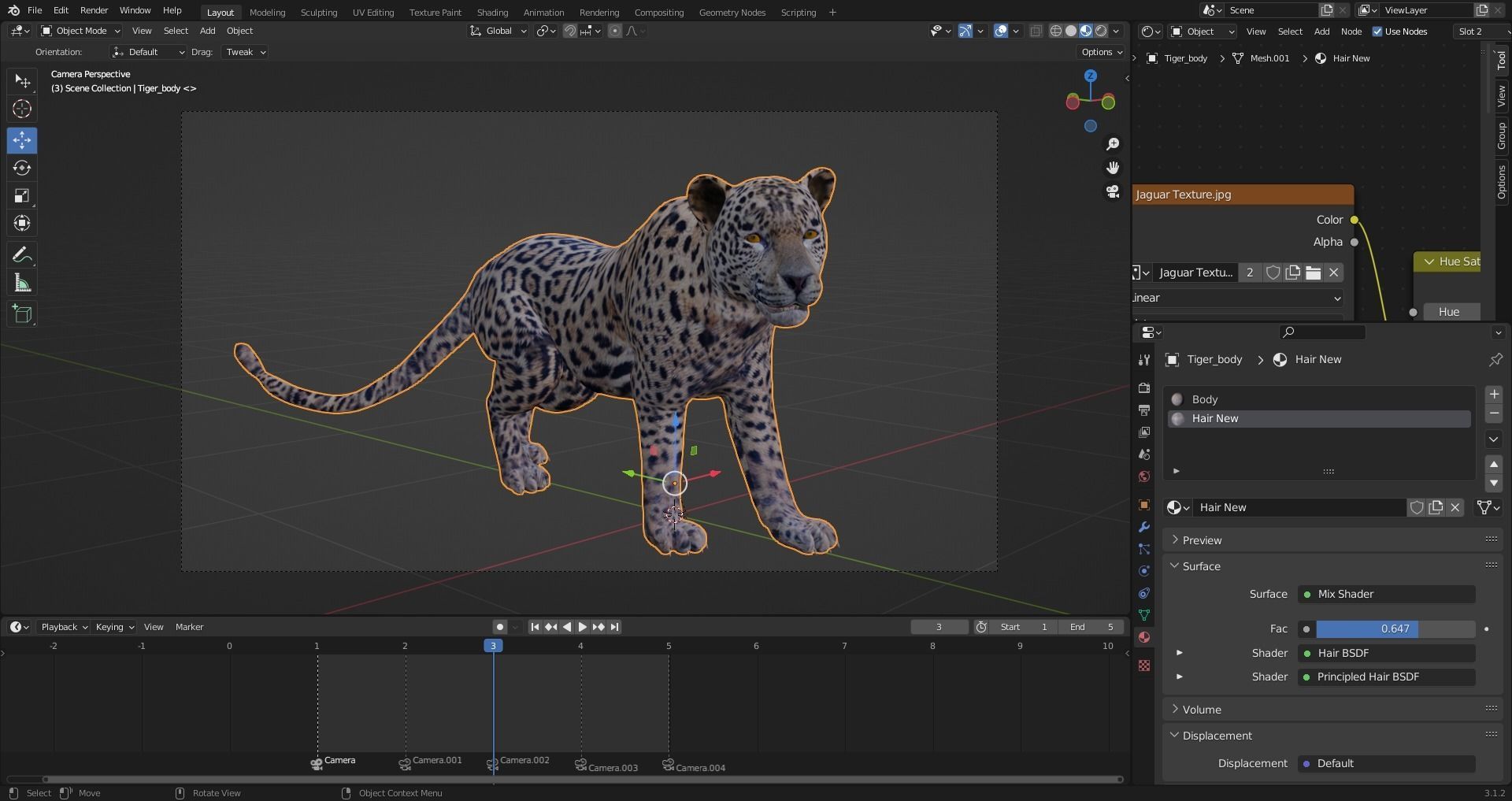Jump to the timeline end frame

[x=615, y=627]
